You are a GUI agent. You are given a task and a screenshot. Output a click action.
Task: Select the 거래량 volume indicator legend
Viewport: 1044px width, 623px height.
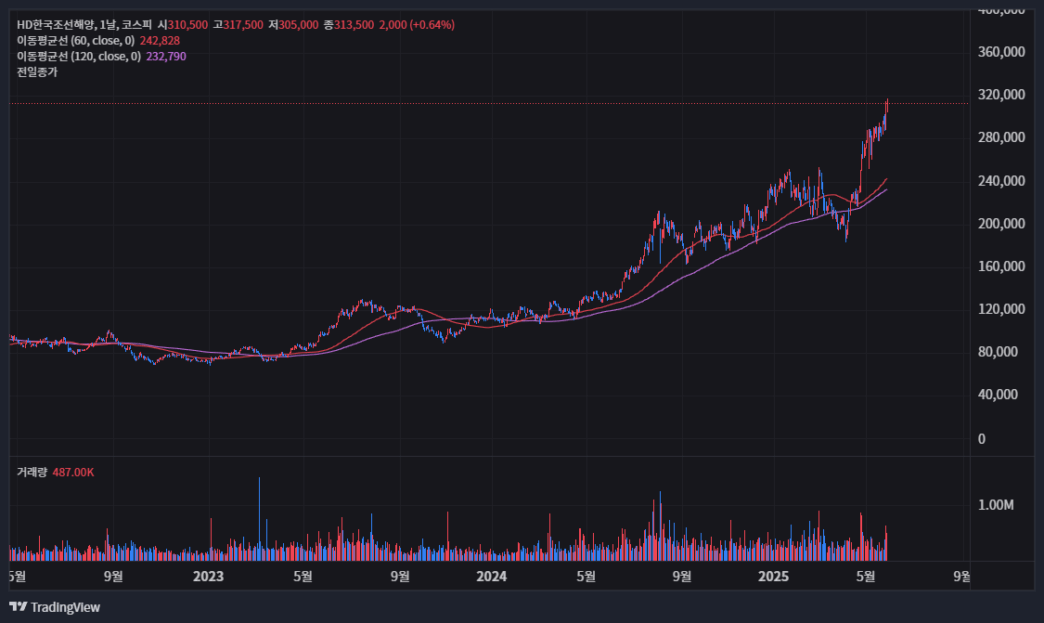coord(32,472)
